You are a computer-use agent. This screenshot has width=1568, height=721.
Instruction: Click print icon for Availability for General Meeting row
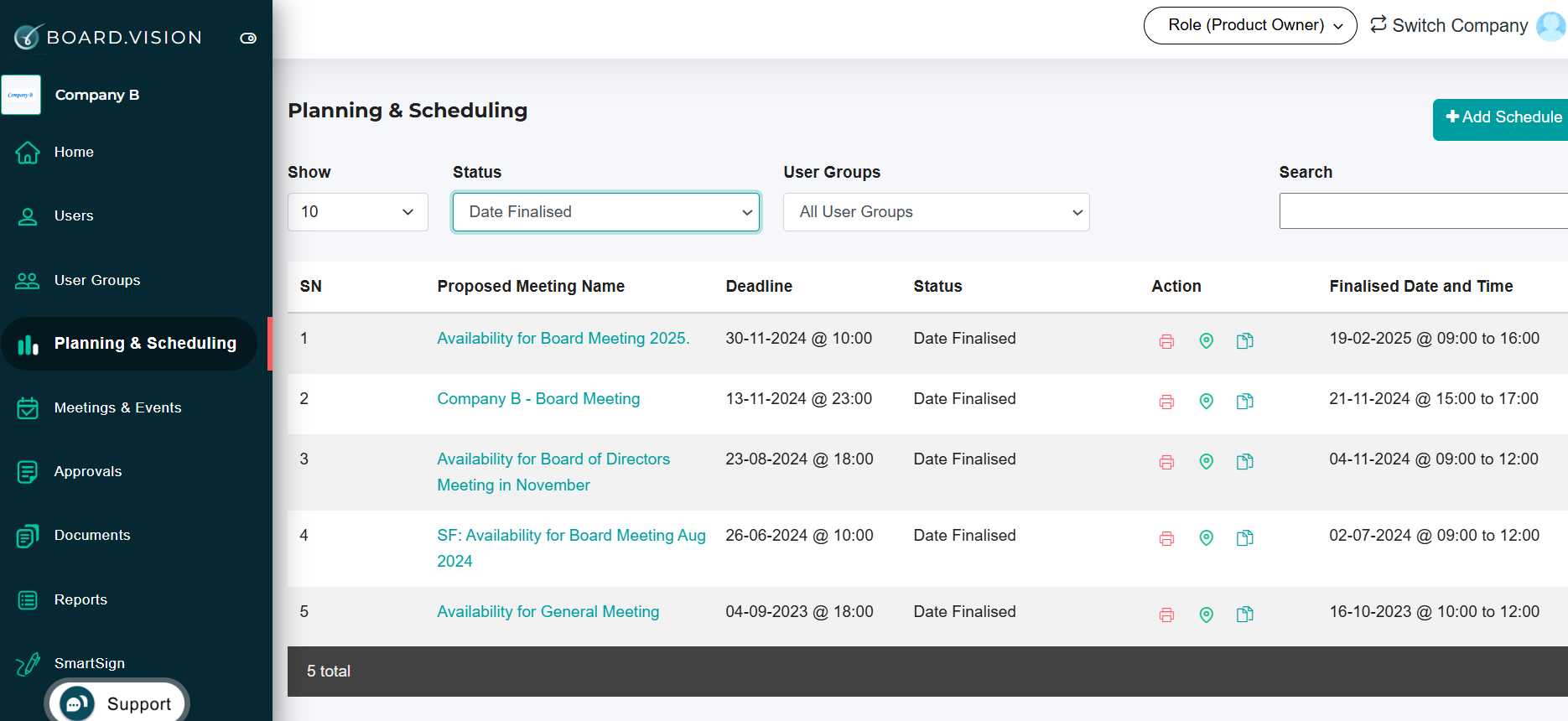click(1166, 615)
